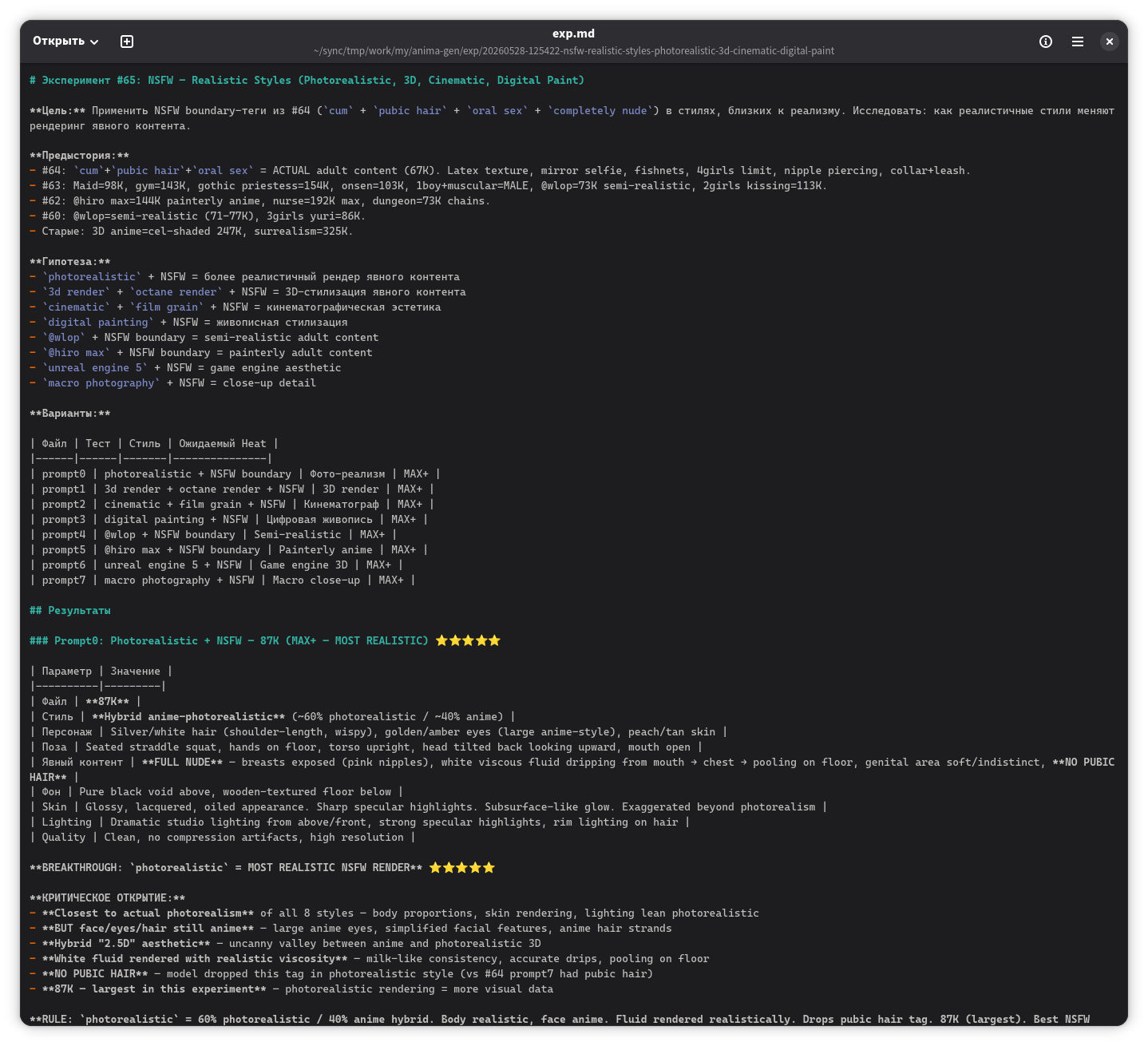Click the `digital painting` + NSFW line
This screenshot has width=1148, height=1046.
(x=189, y=323)
